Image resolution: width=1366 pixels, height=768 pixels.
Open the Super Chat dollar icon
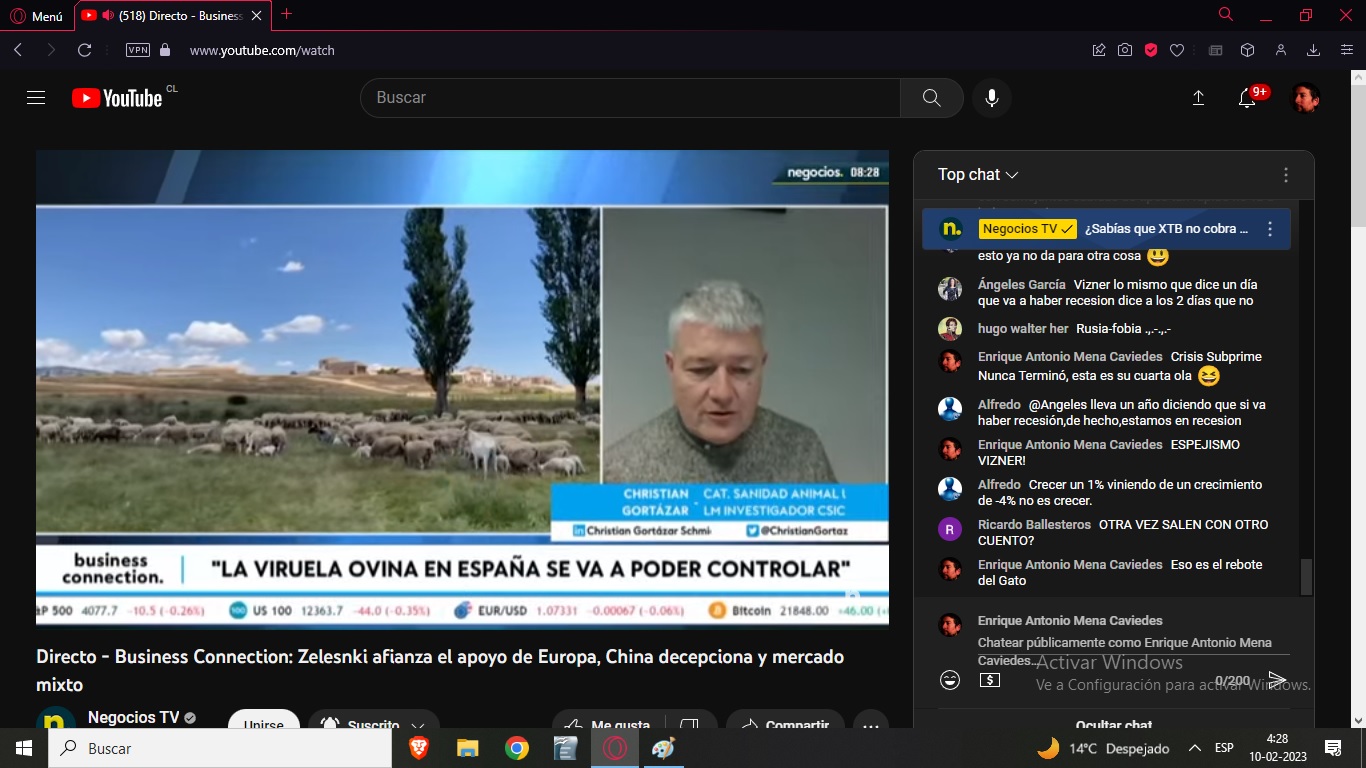(x=989, y=680)
